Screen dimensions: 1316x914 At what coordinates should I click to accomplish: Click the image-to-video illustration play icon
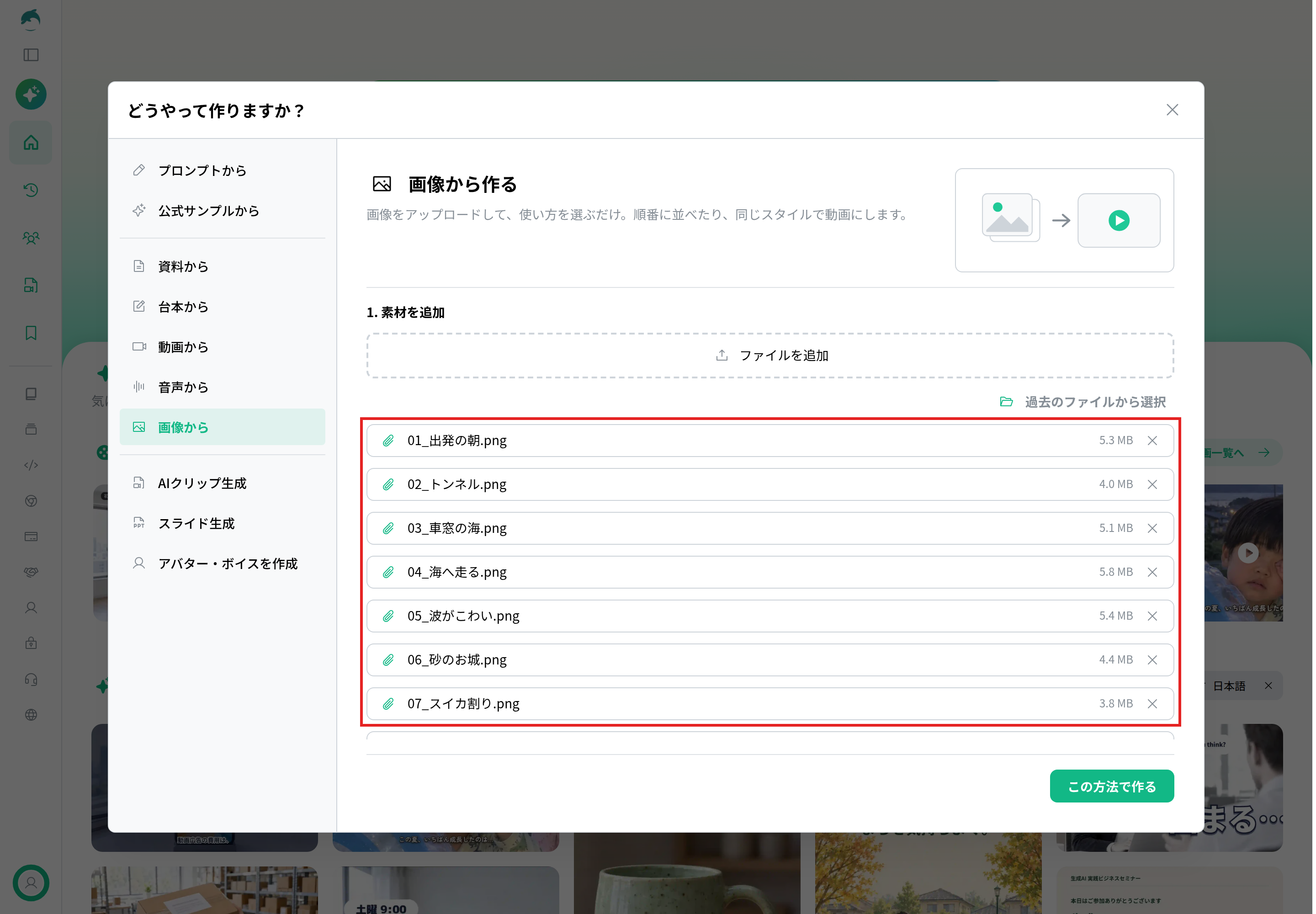[x=1119, y=220]
